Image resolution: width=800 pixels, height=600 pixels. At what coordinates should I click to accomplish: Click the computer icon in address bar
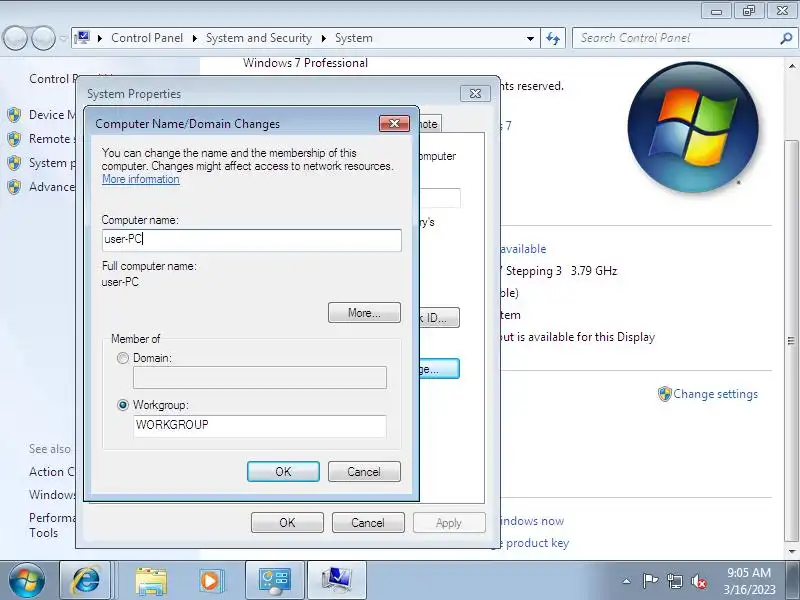tap(82, 38)
